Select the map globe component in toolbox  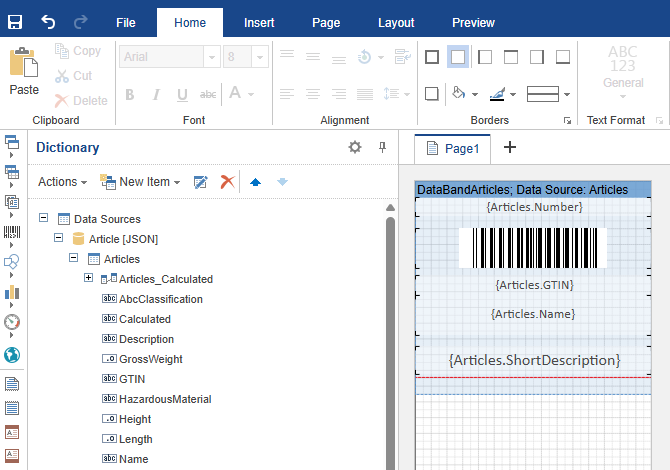tap(12, 355)
